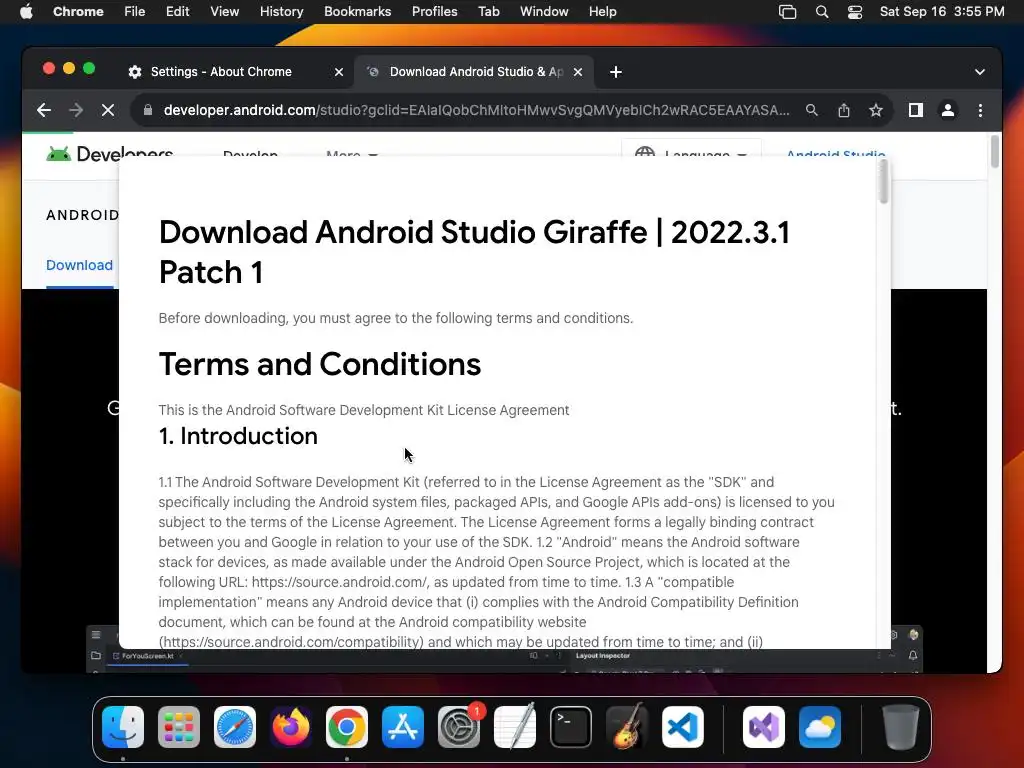Click the address bar URL
This screenshot has height=768, width=1024.
pos(476,110)
